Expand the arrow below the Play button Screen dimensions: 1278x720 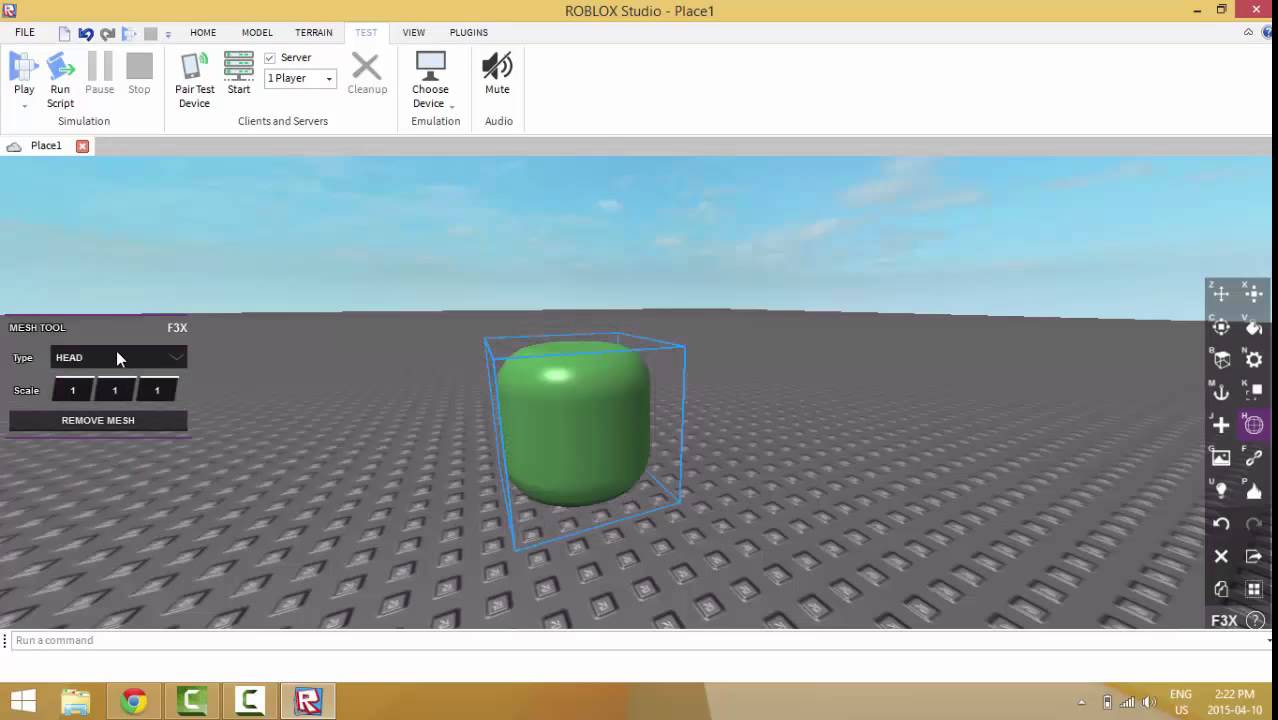24,105
